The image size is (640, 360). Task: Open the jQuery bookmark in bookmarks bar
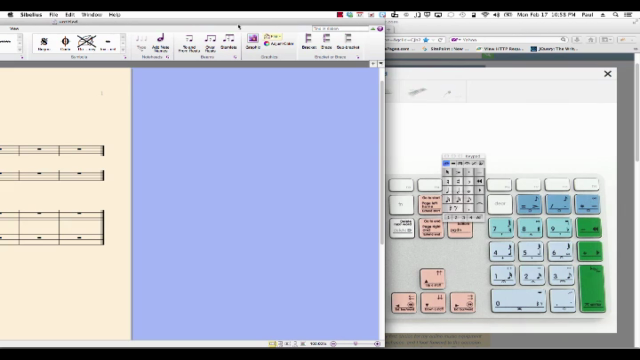tap(554, 49)
